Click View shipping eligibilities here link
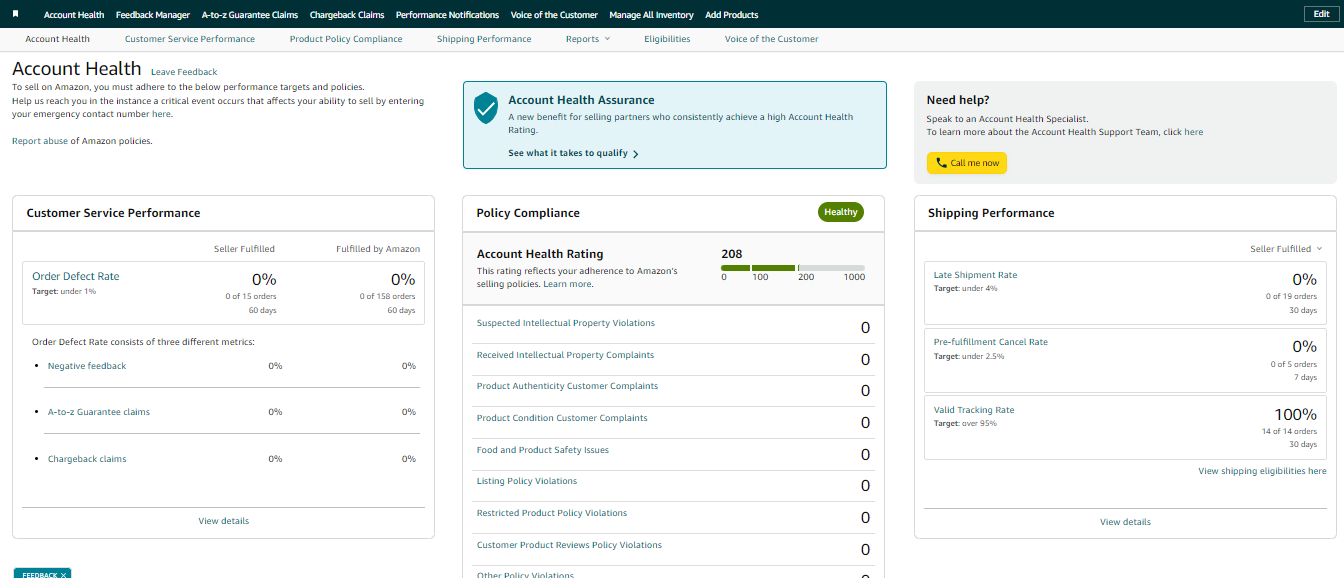1344x578 pixels. point(1263,471)
